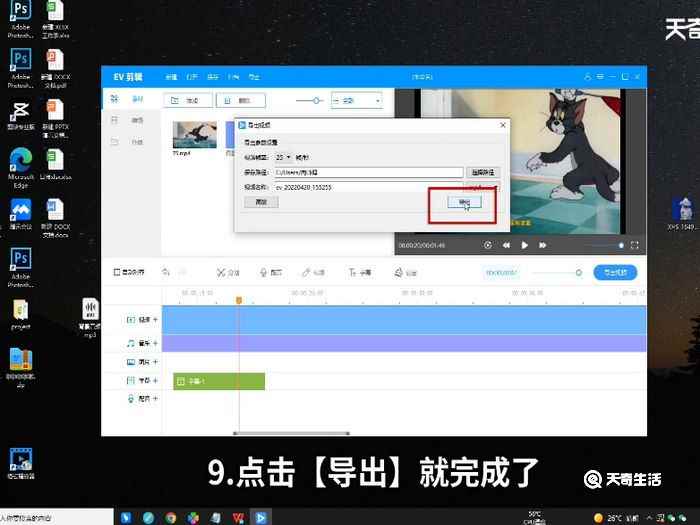Click the plus beside the dubbing microphone track
The image size is (700, 525).
click(155, 399)
